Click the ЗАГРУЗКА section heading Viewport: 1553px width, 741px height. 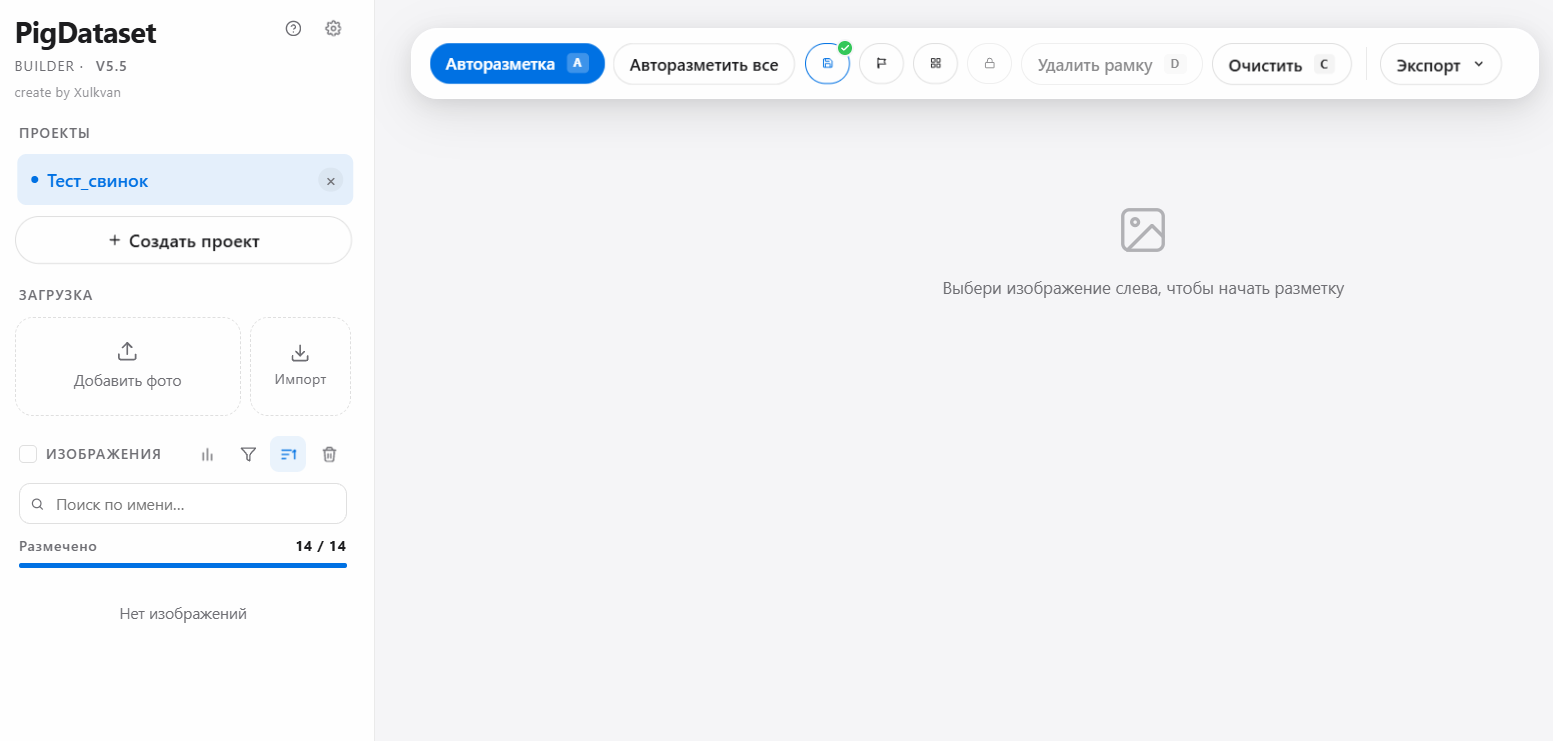coord(56,295)
